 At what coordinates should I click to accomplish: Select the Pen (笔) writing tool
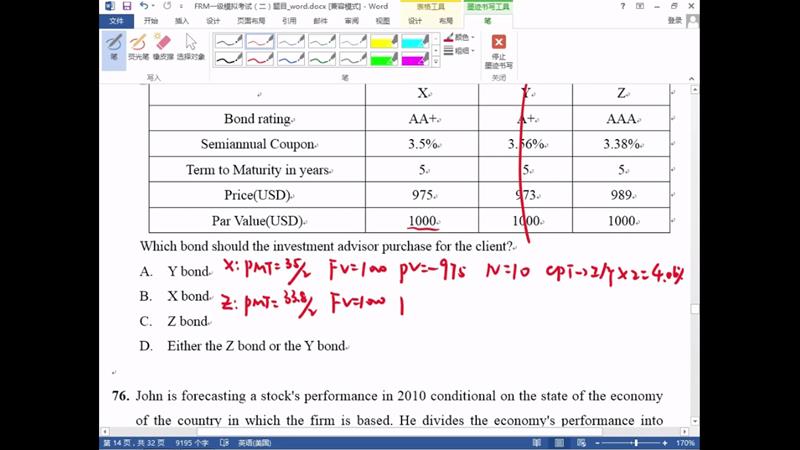[x=114, y=49]
